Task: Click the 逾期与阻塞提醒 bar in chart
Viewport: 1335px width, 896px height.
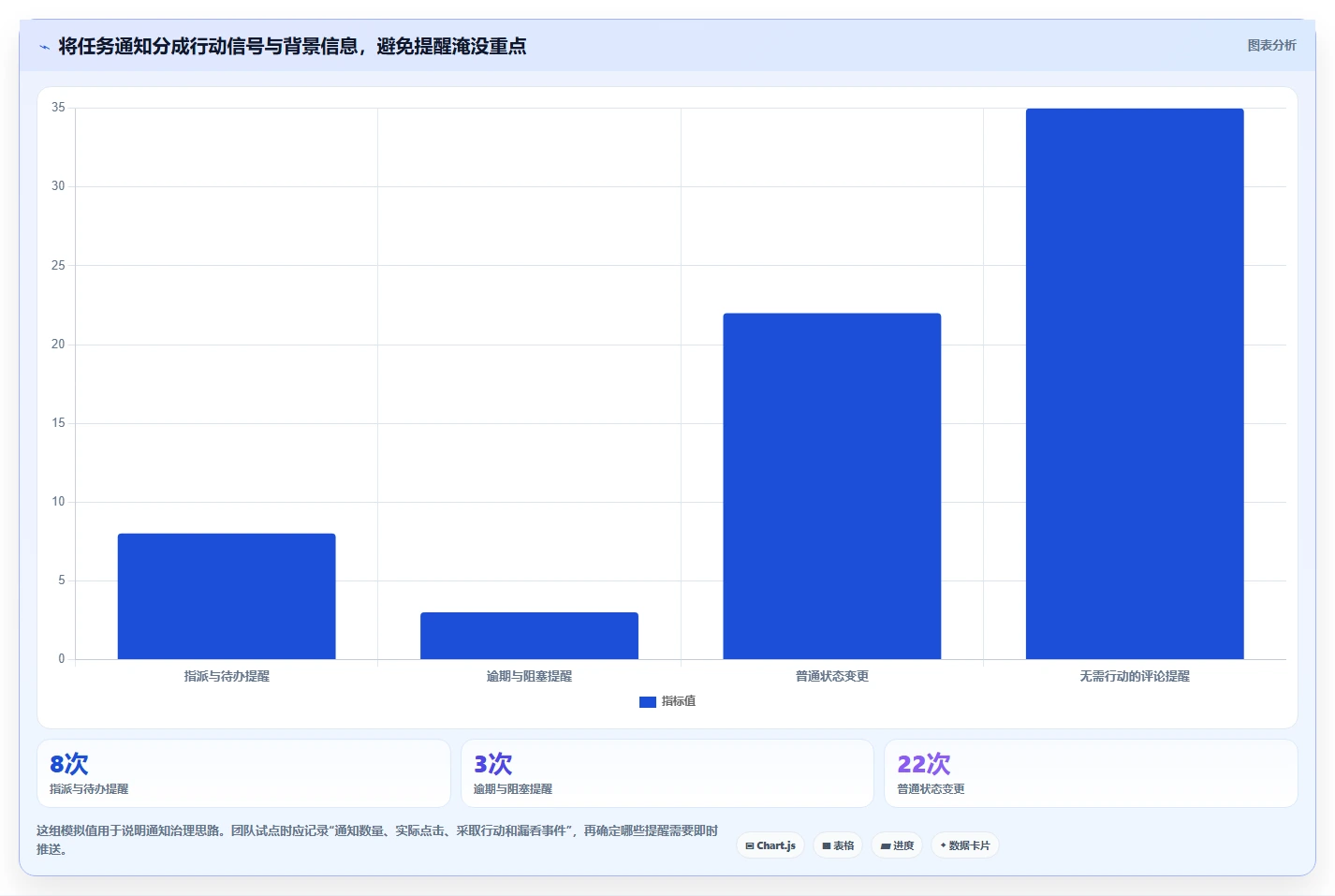Action: [x=529, y=636]
